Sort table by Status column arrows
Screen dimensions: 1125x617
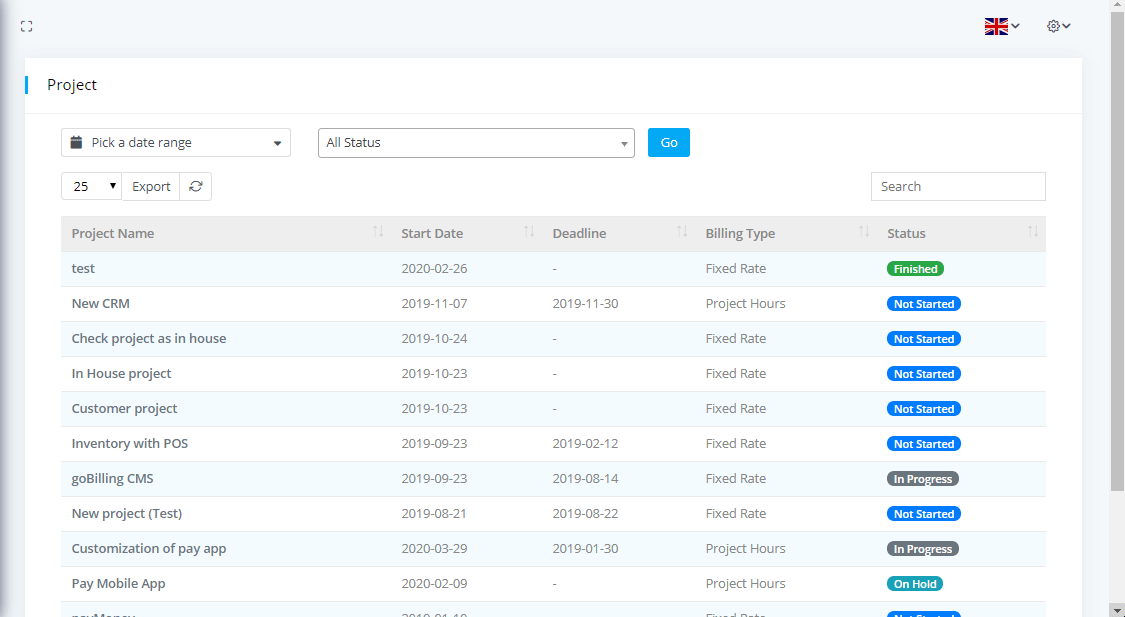tap(1033, 233)
